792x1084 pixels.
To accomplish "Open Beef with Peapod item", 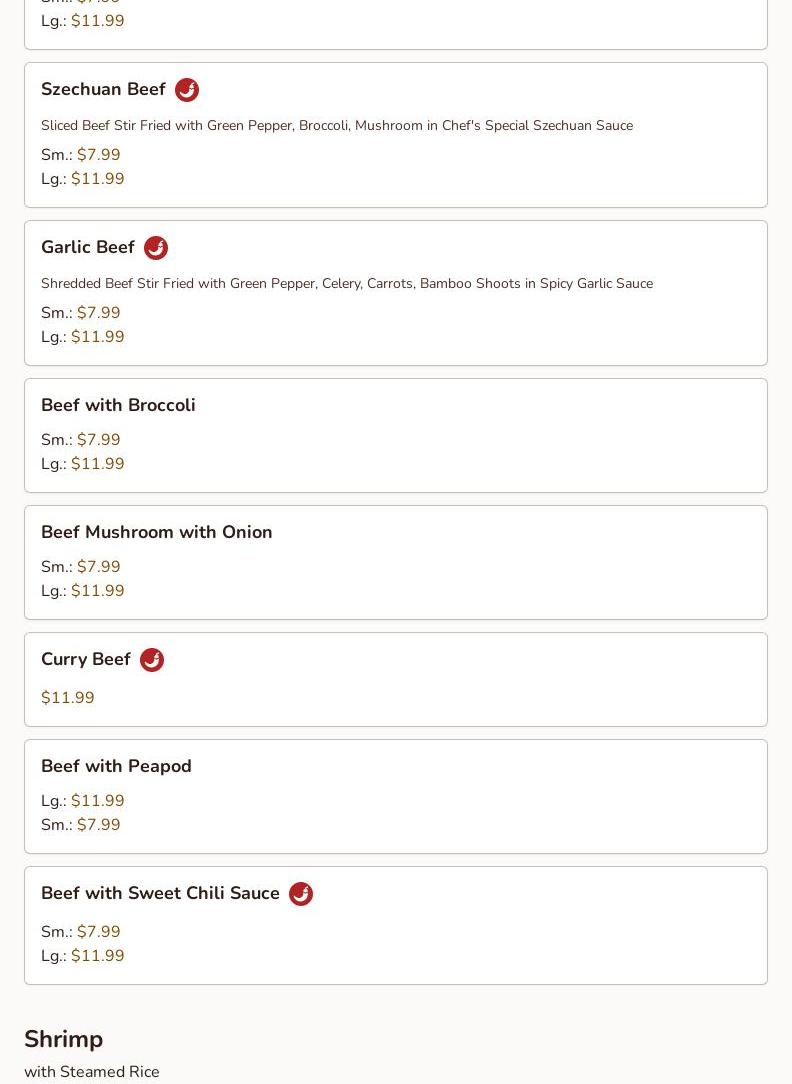I will coord(116,766).
